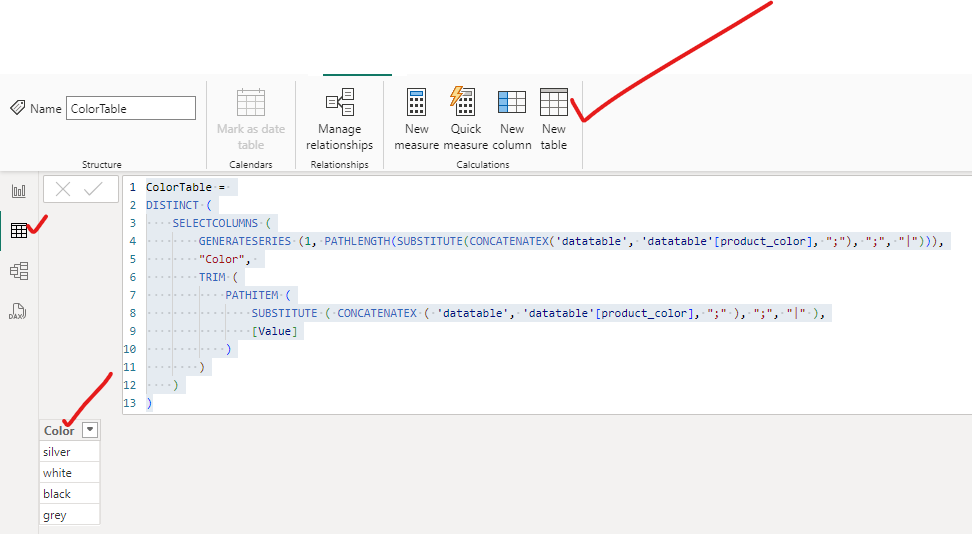Commit the formula with checkmark button
The image size is (972, 534).
pyautogui.click(x=93, y=189)
